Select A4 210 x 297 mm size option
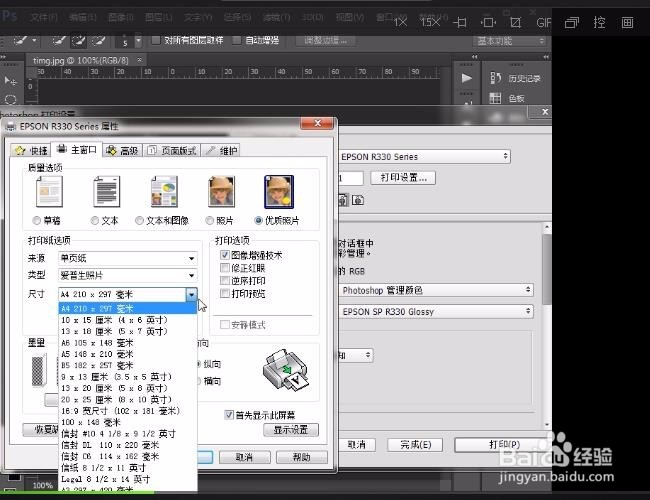The image size is (650, 500). click(128, 308)
